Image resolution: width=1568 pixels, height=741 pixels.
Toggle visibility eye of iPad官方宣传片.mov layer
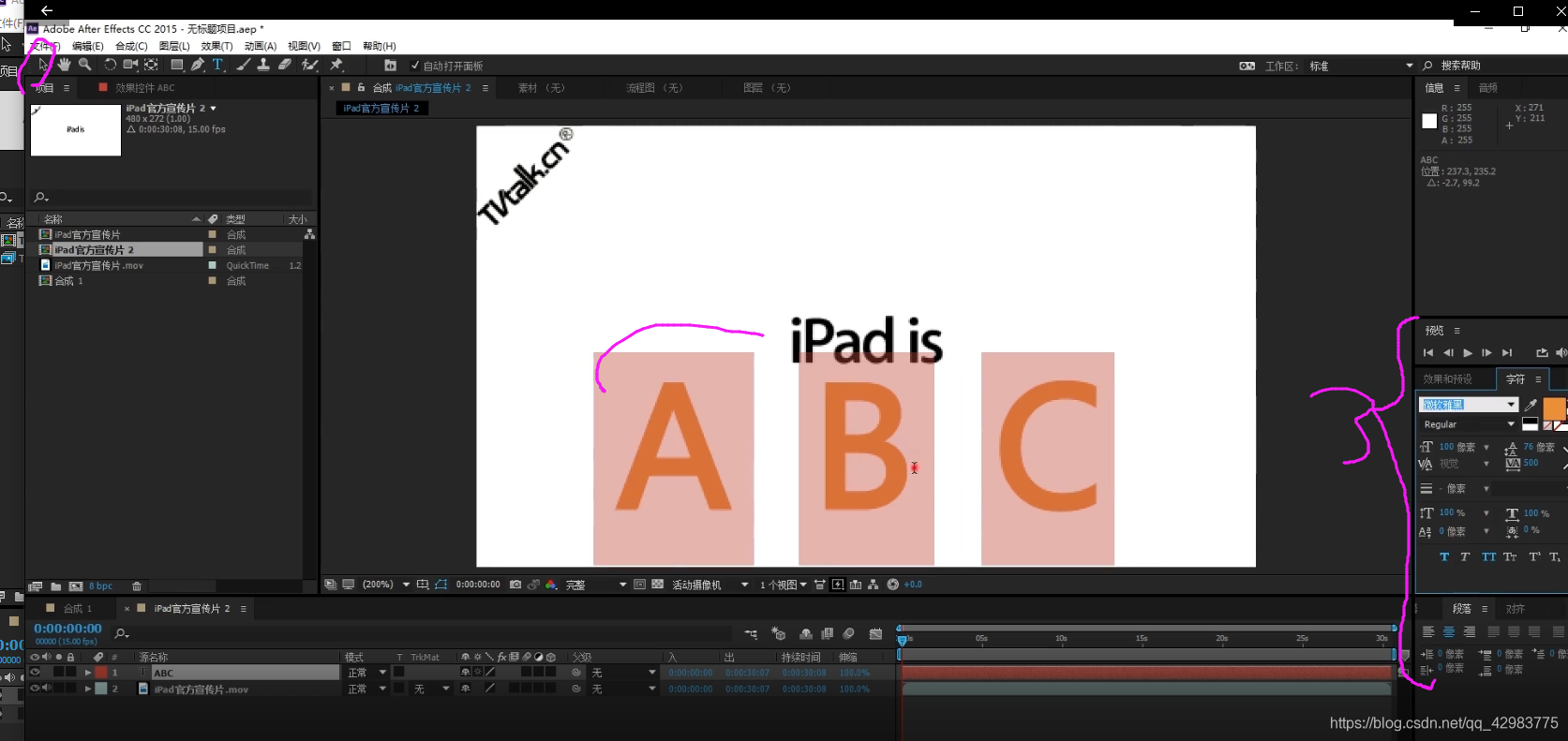click(x=36, y=689)
